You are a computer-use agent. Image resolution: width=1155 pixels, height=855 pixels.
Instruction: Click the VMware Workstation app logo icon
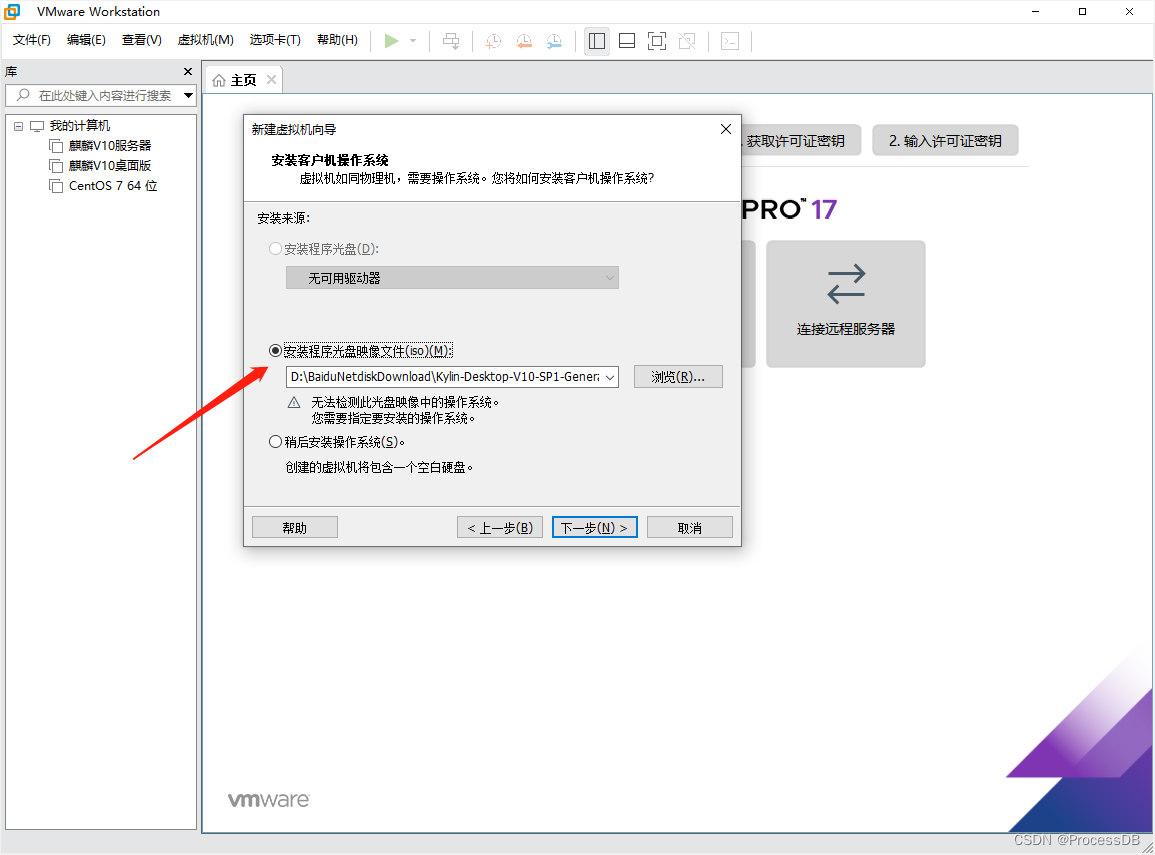click(13, 11)
